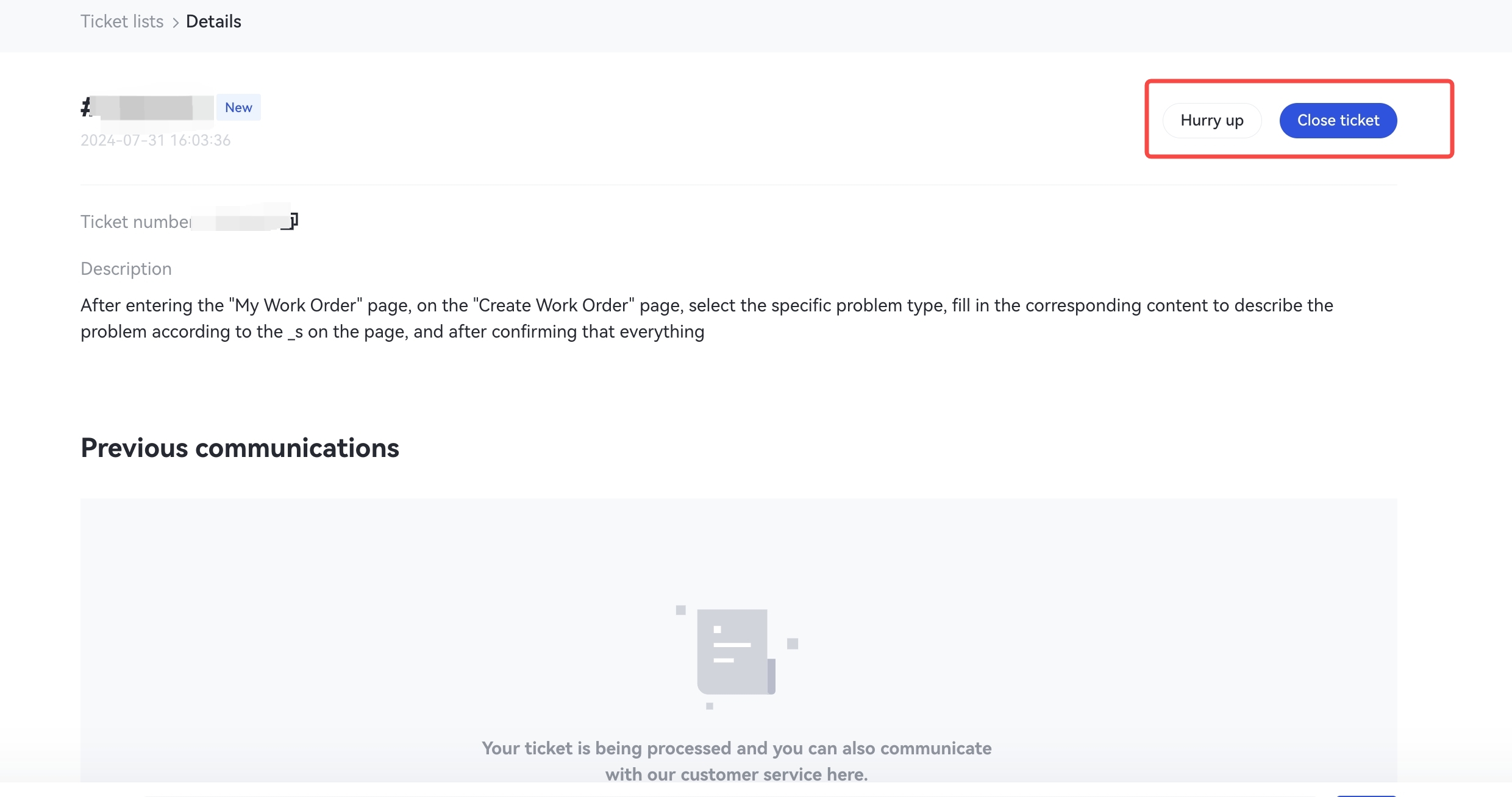Click the New status tag
This screenshot has width=1512, height=797.
coord(238,108)
